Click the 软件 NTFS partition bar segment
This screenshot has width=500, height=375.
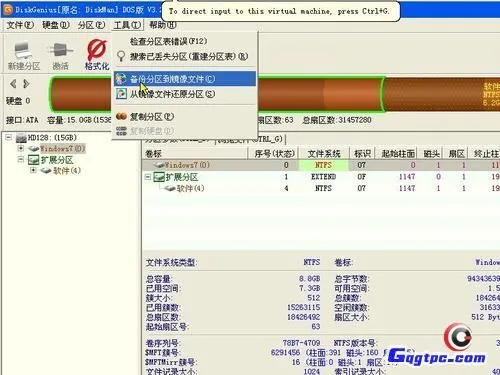click(x=442, y=94)
